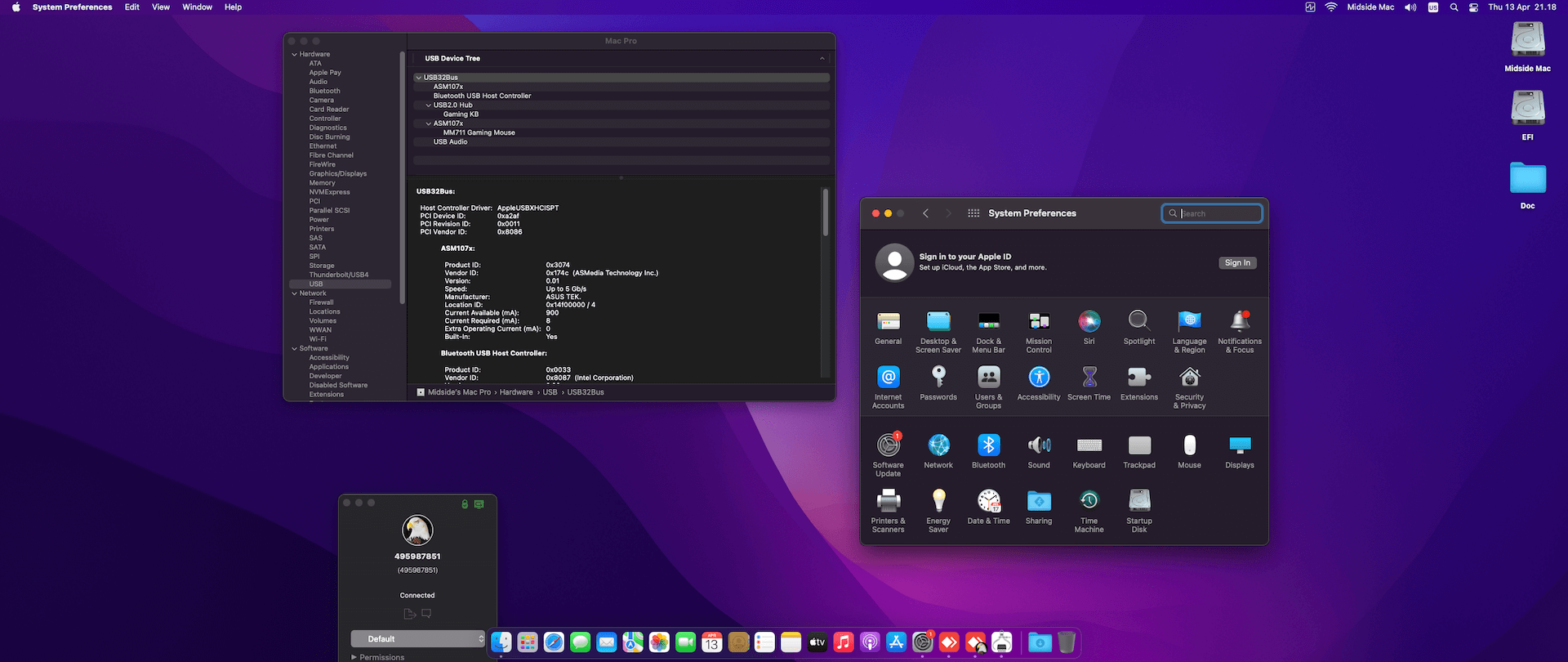This screenshot has width=1568, height=662.
Task: Open Notifications & Focus preferences
Action: (1240, 331)
